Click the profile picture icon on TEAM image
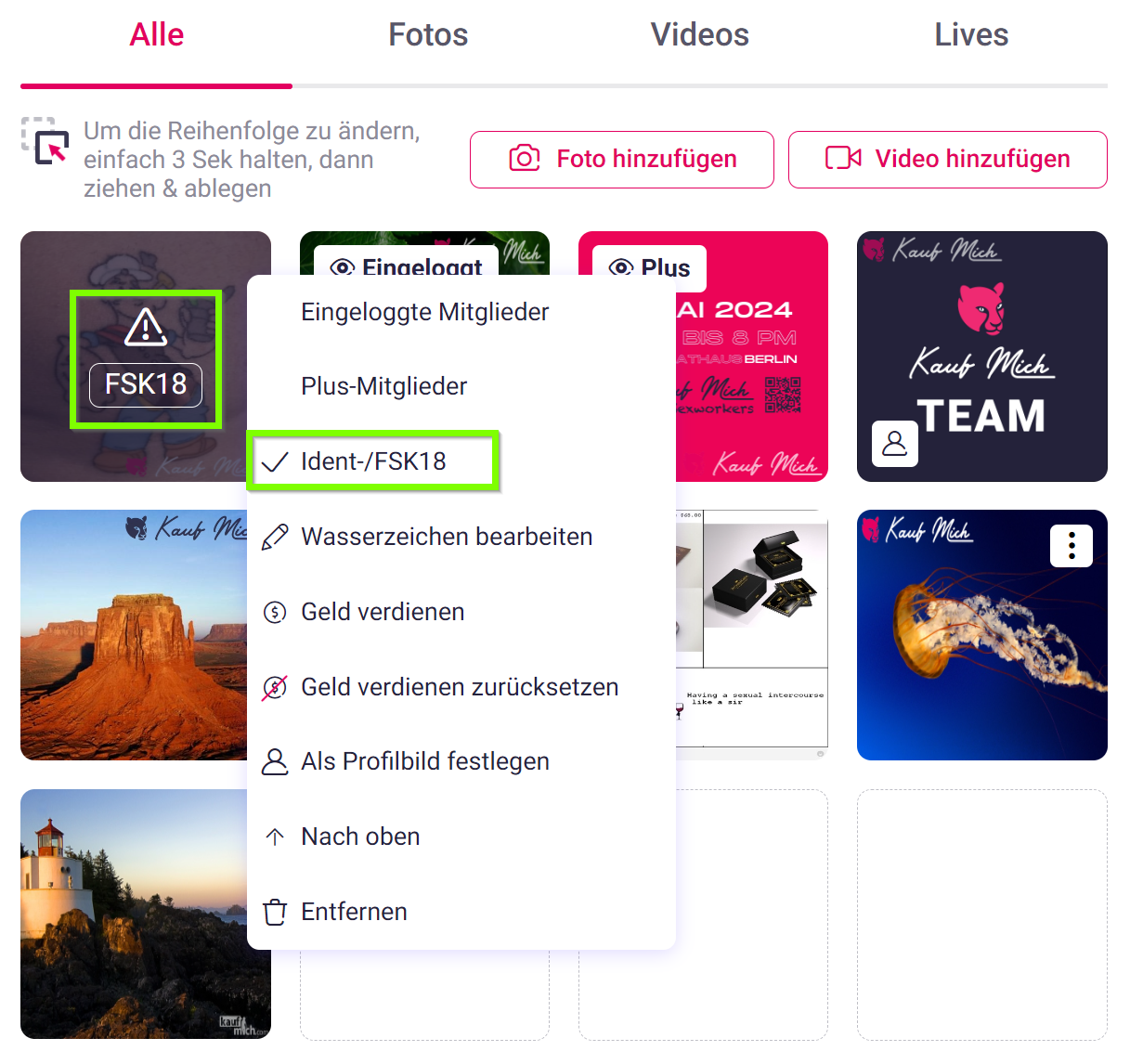This screenshot has width=1130, height=1064. pos(895,443)
